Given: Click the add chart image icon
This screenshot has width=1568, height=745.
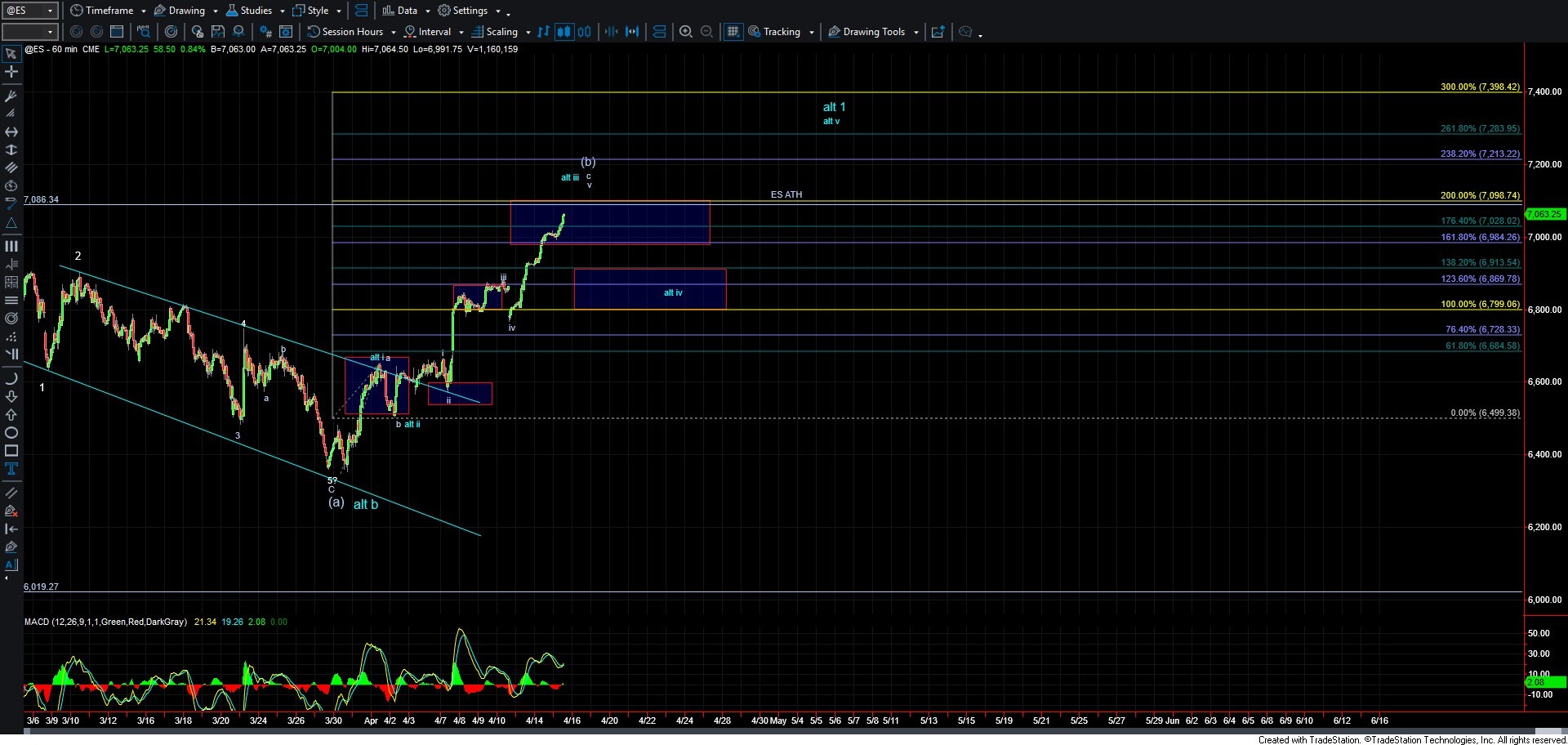Looking at the screenshot, I should pos(938,32).
